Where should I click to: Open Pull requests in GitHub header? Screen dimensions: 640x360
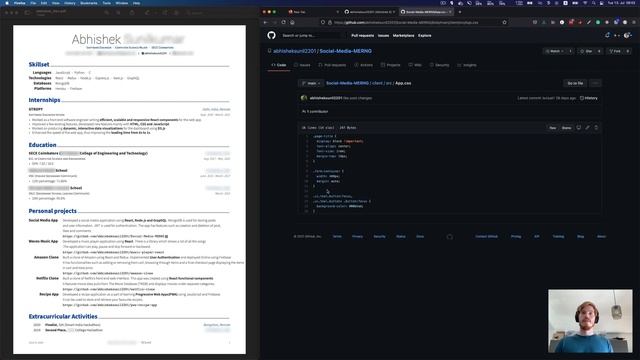tap(362, 36)
